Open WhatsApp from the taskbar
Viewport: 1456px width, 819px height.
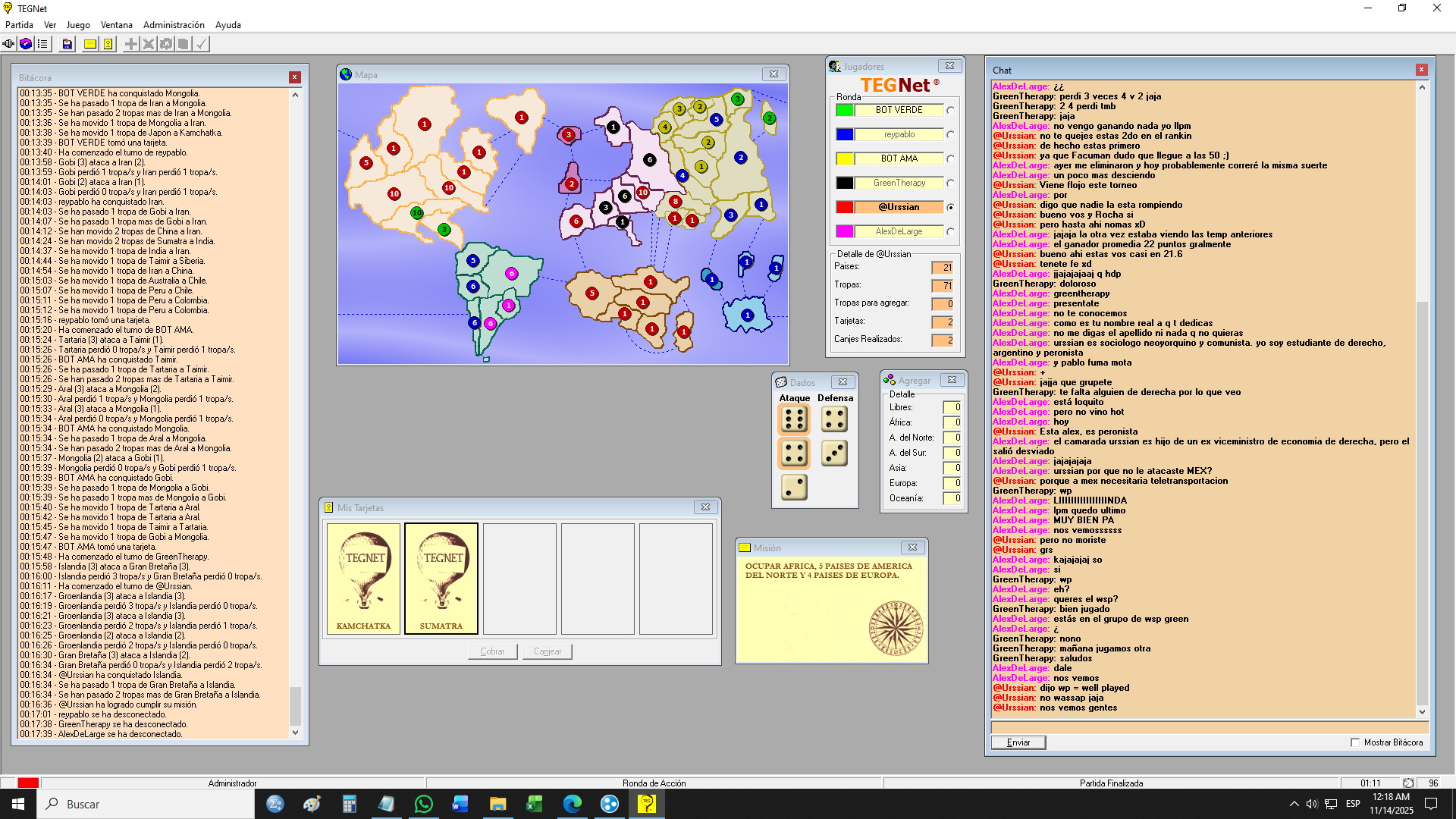(423, 804)
